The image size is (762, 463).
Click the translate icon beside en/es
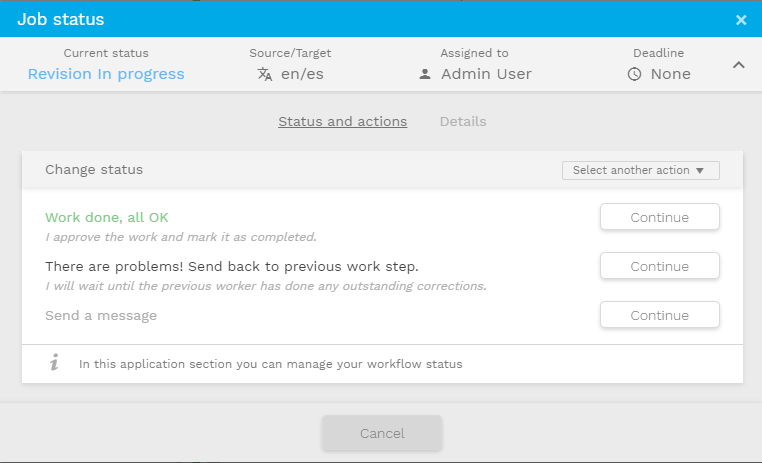(x=265, y=74)
